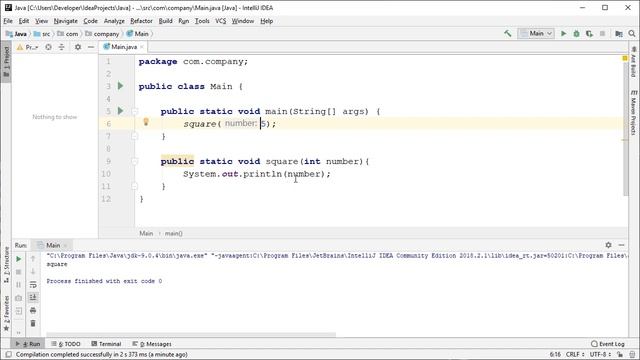The image size is (640, 360).
Task: Close the Main.java editor tab
Action: (142, 47)
